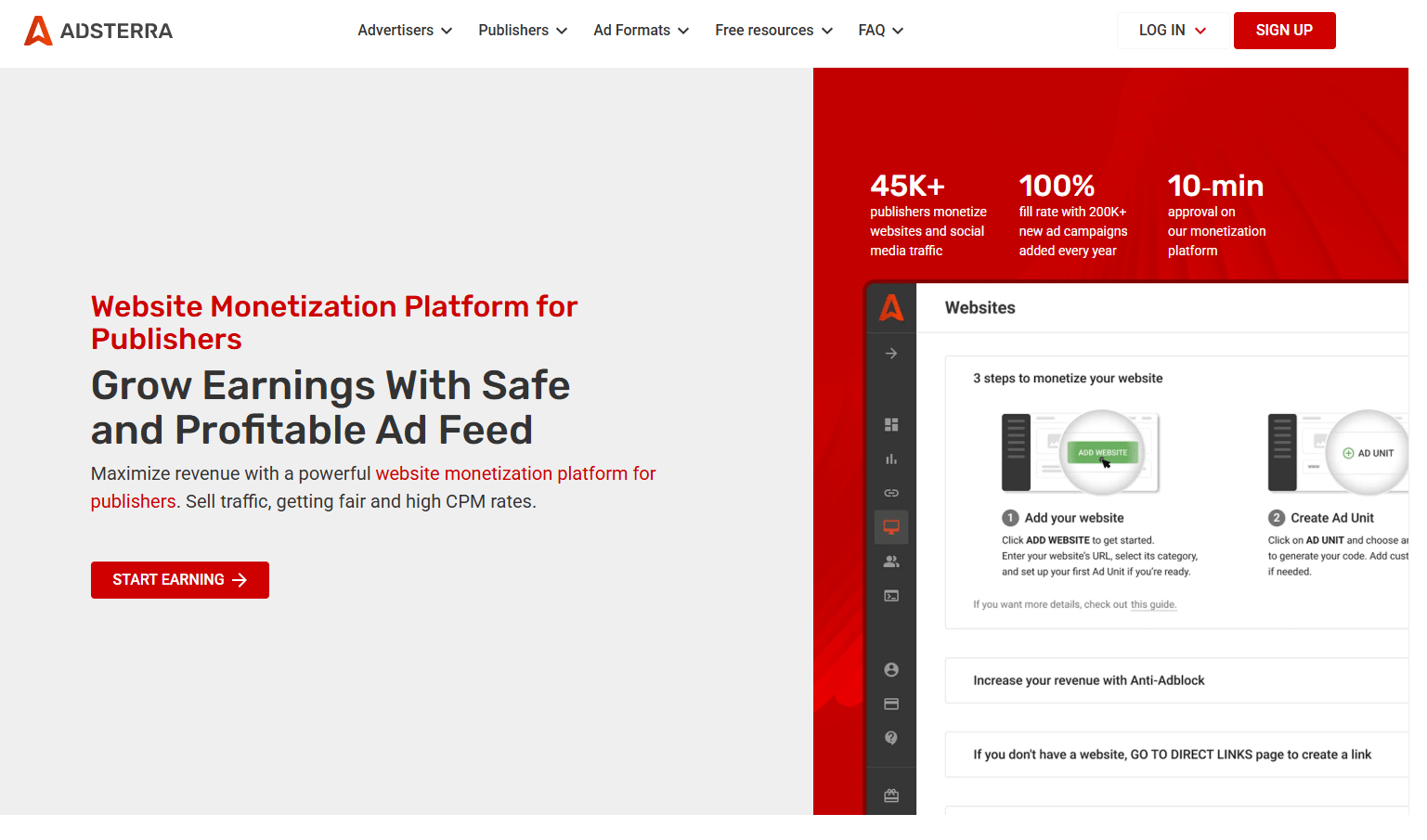Click the 'Websites' page title
The width and height of the screenshot is (1427, 840).
coord(980,308)
